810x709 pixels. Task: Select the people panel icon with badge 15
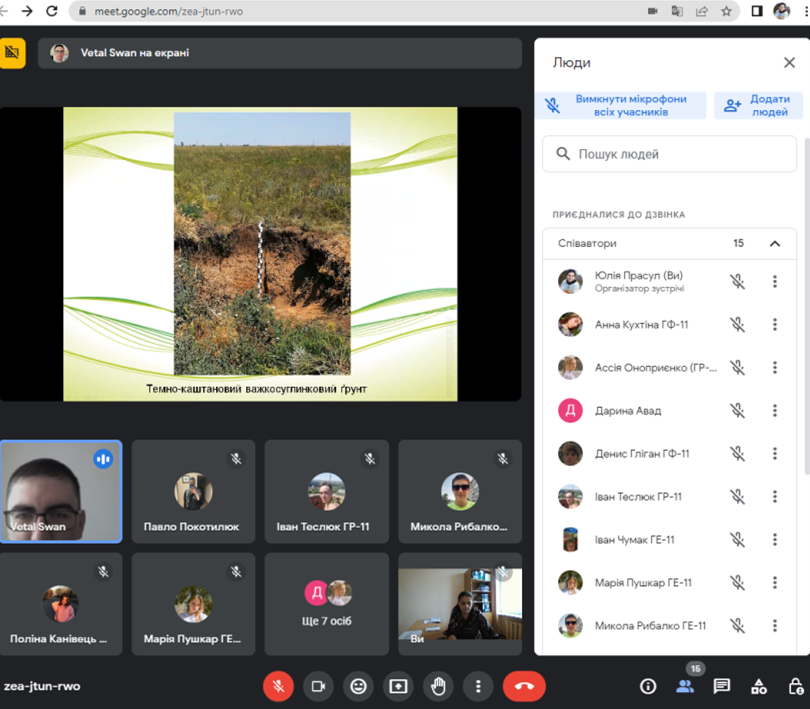pyautogui.click(x=685, y=686)
